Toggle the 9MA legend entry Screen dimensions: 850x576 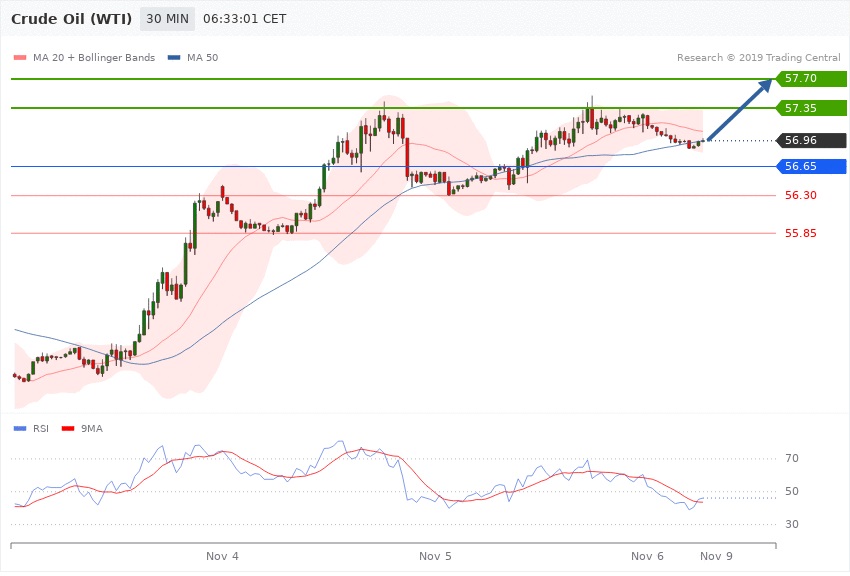point(87,428)
